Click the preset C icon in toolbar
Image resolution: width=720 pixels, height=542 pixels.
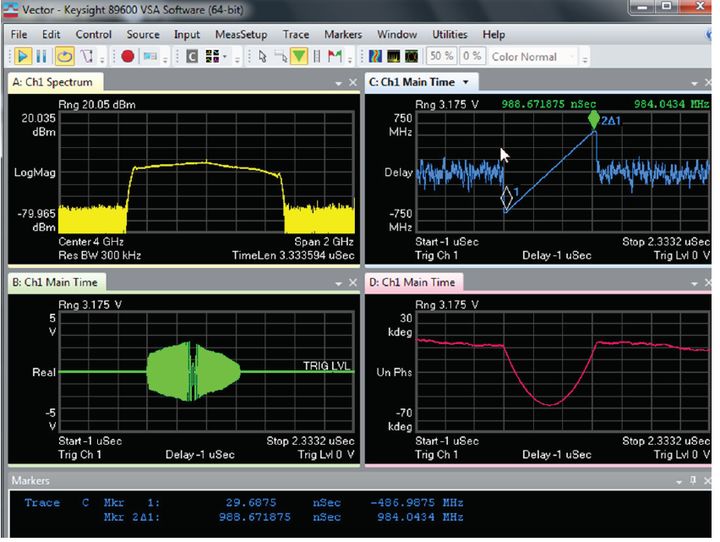point(192,57)
